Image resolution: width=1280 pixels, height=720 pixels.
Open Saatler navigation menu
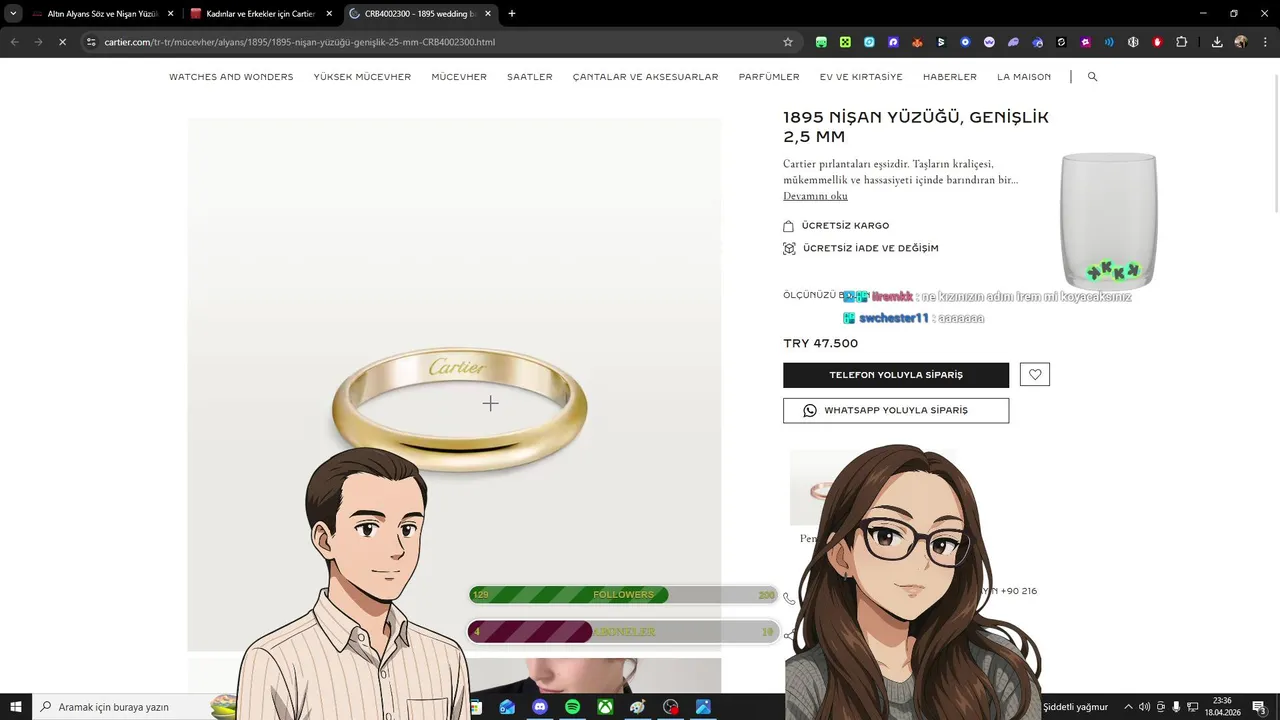coord(530,77)
